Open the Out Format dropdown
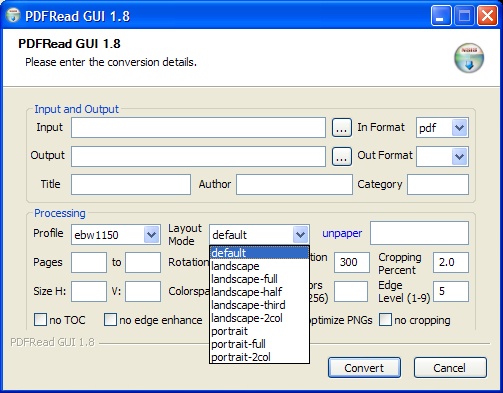 coord(459,156)
